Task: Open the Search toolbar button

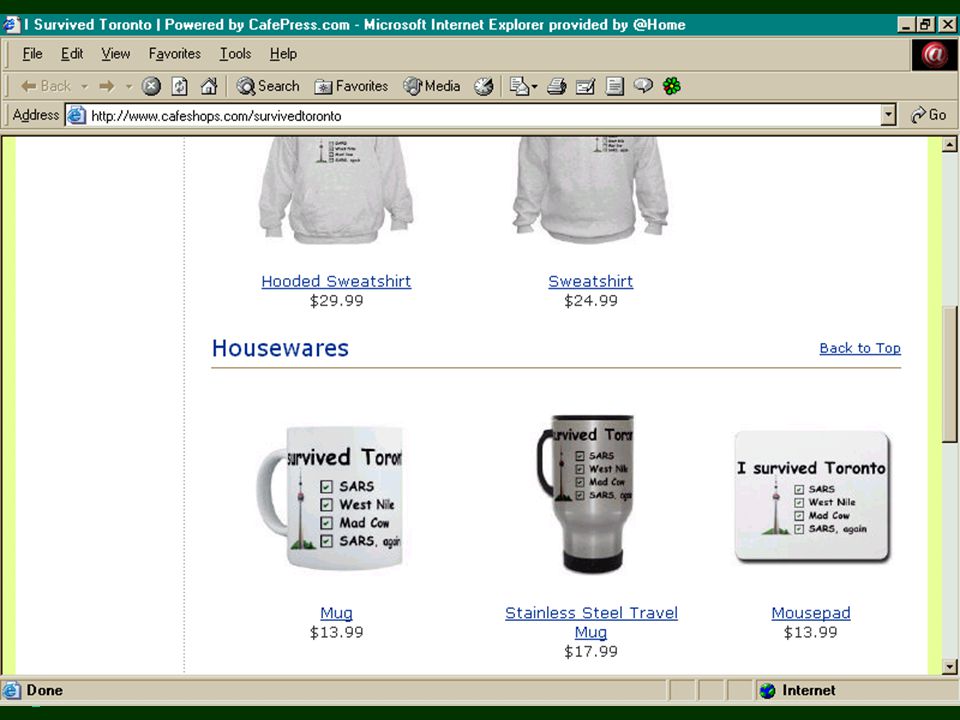Action: point(268,86)
